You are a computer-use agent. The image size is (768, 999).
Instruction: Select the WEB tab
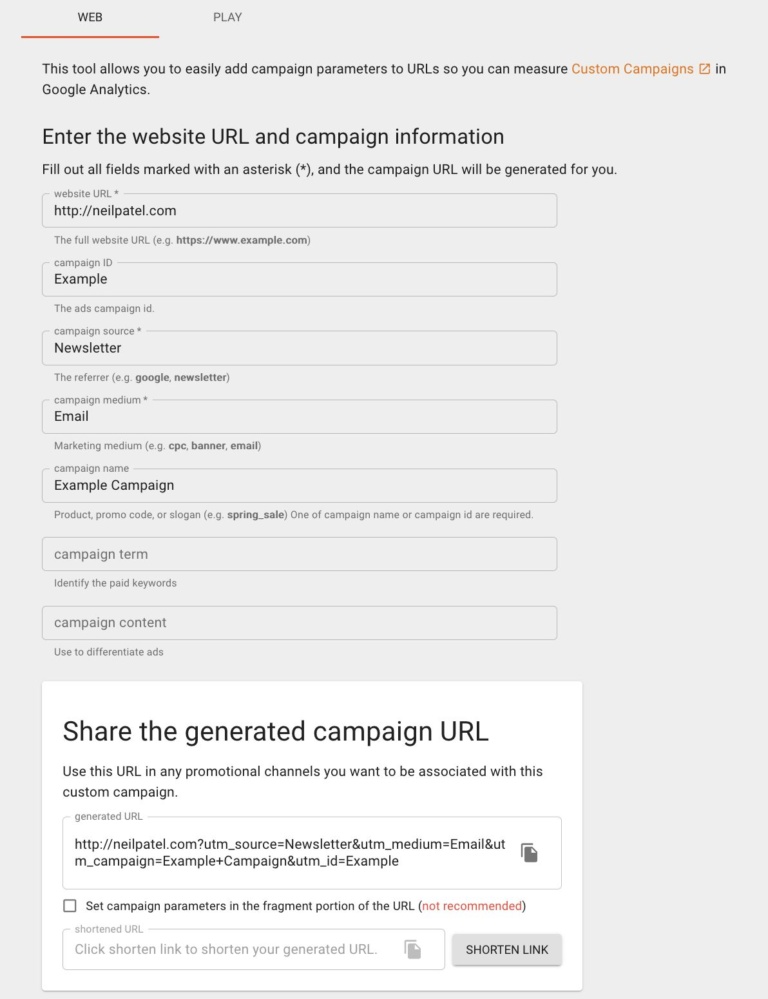(x=89, y=17)
